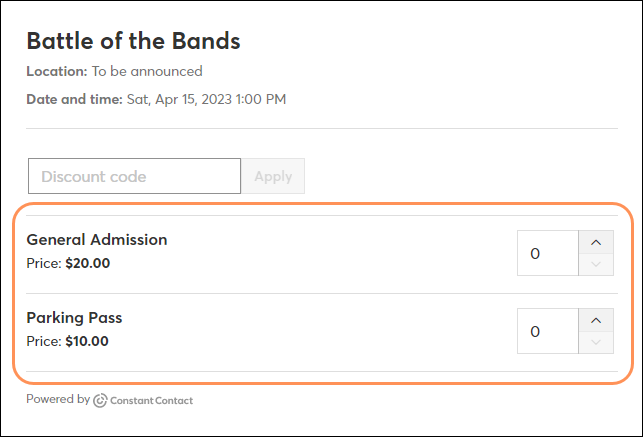Click the To be announced location text
This screenshot has width=643, height=437.
point(147,71)
